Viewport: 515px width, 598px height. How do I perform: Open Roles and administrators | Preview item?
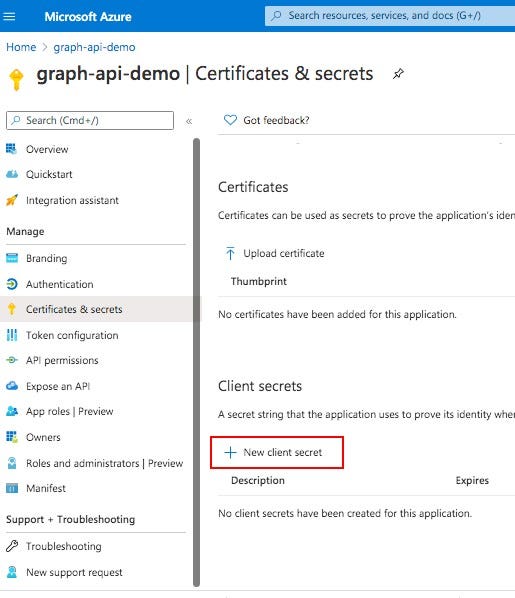pyautogui.click(x=105, y=463)
